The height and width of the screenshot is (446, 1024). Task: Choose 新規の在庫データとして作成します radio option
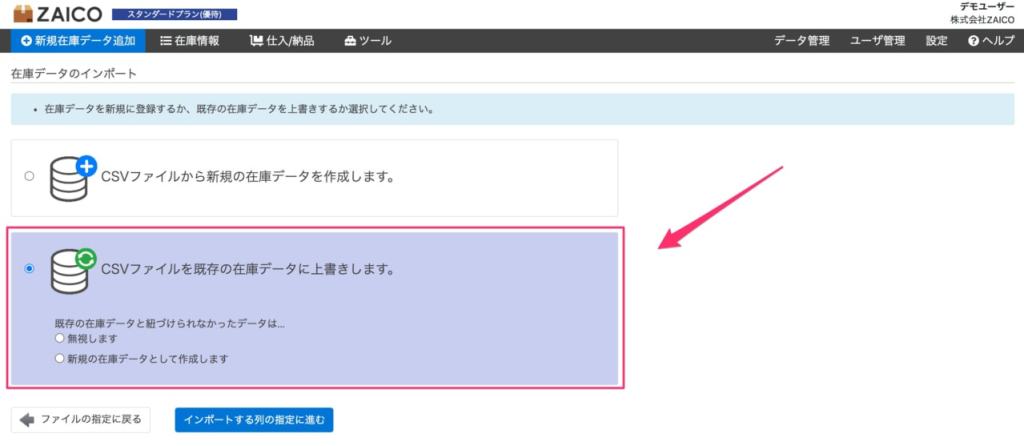pyautogui.click(x=59, y=358)
